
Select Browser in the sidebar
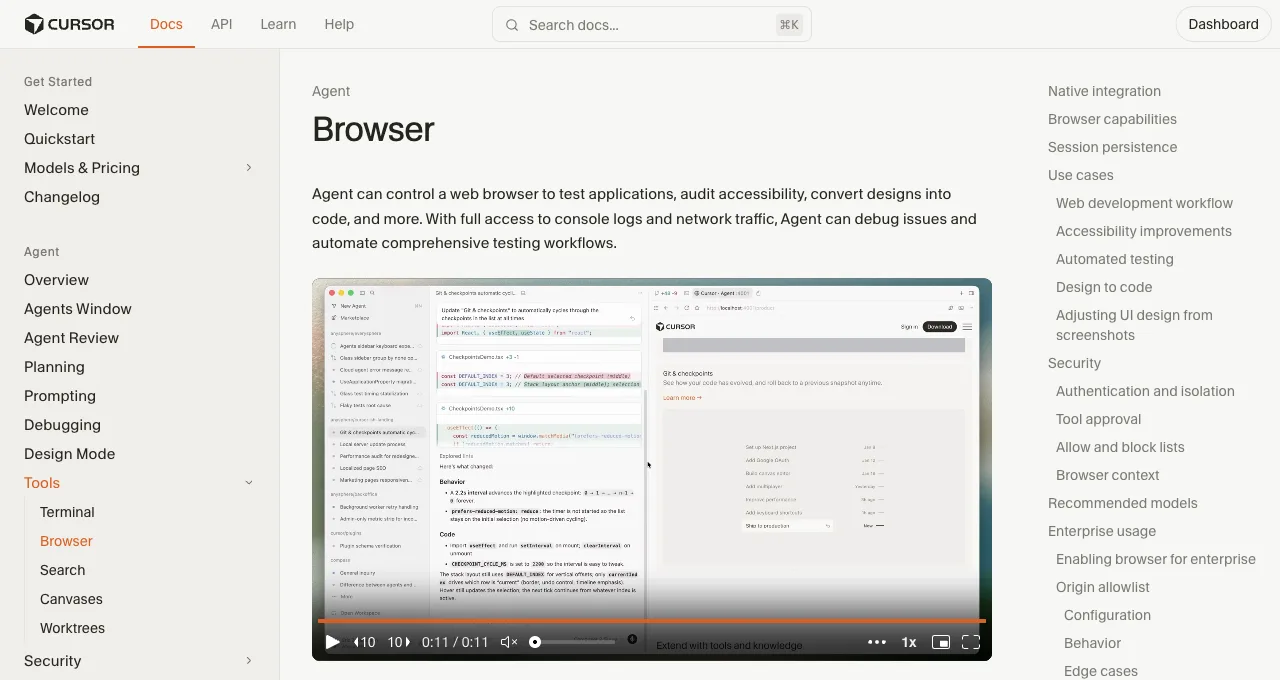click(x=66, y=541)
